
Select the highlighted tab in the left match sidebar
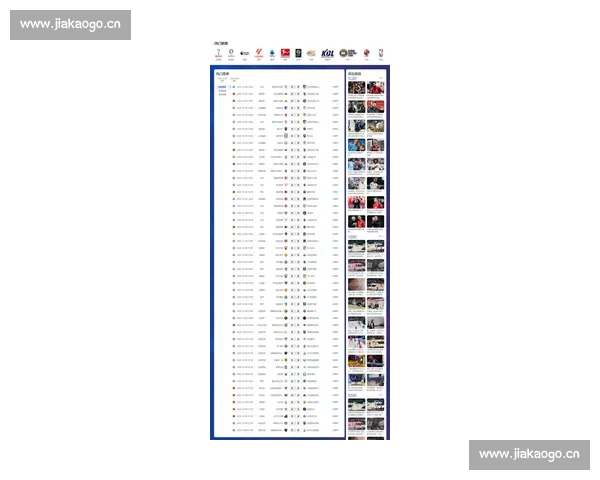(222, 87)
